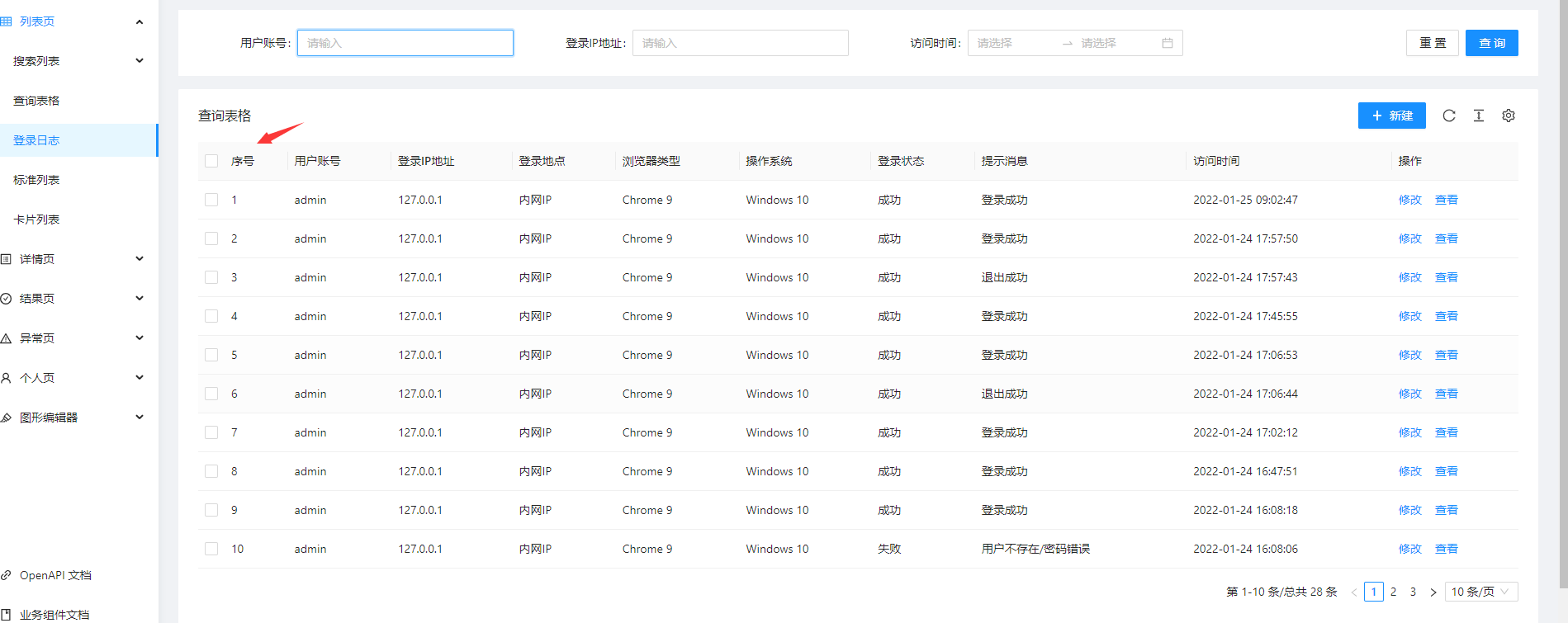Screen dimensions: 1568x623
Task: Click the 详情页 sidebar icon
Action: [x=6, y=259]
